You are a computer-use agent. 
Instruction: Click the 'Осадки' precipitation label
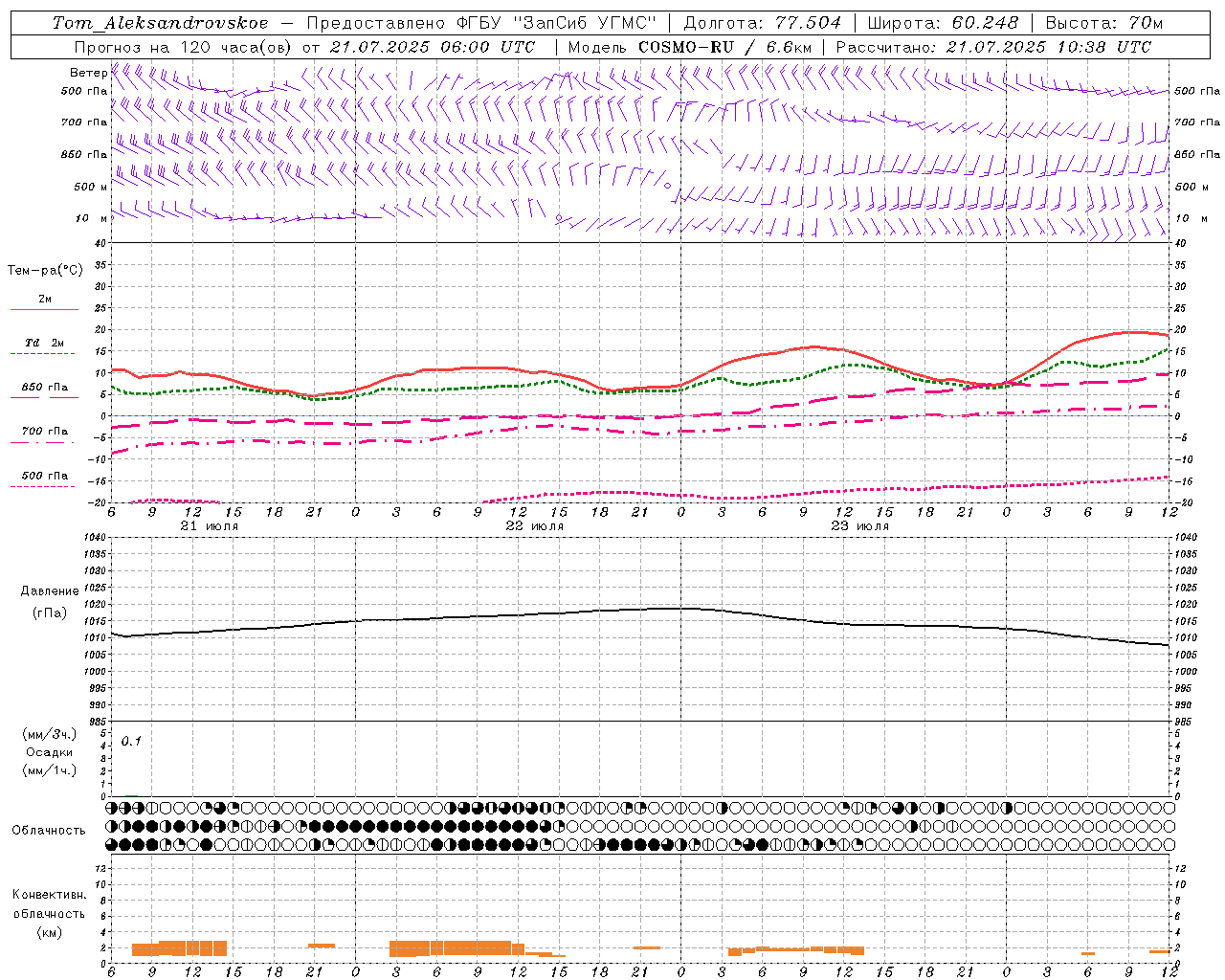click(x=50, y=752)
